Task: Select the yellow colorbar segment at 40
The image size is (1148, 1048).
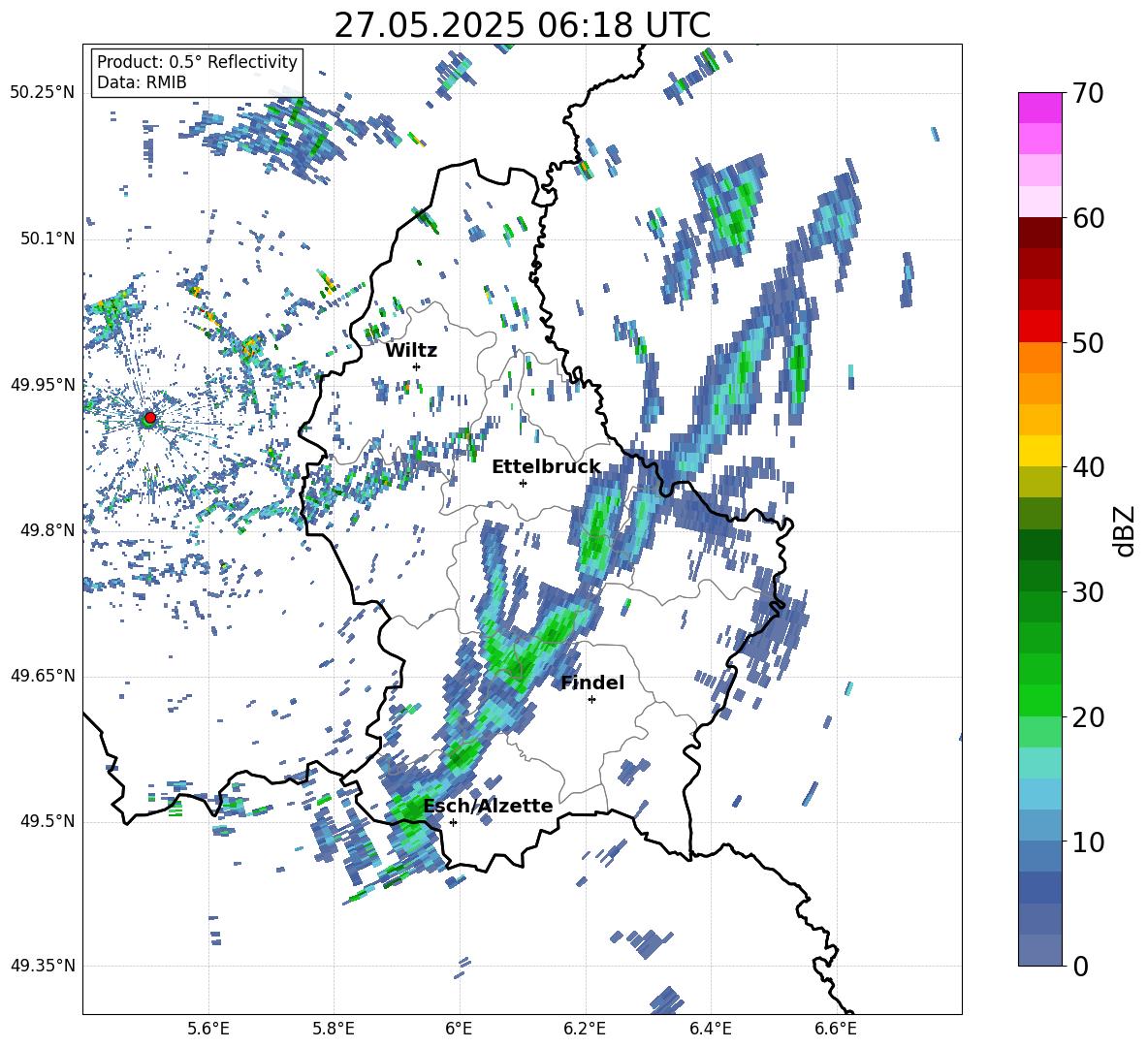Action: 1039,451
